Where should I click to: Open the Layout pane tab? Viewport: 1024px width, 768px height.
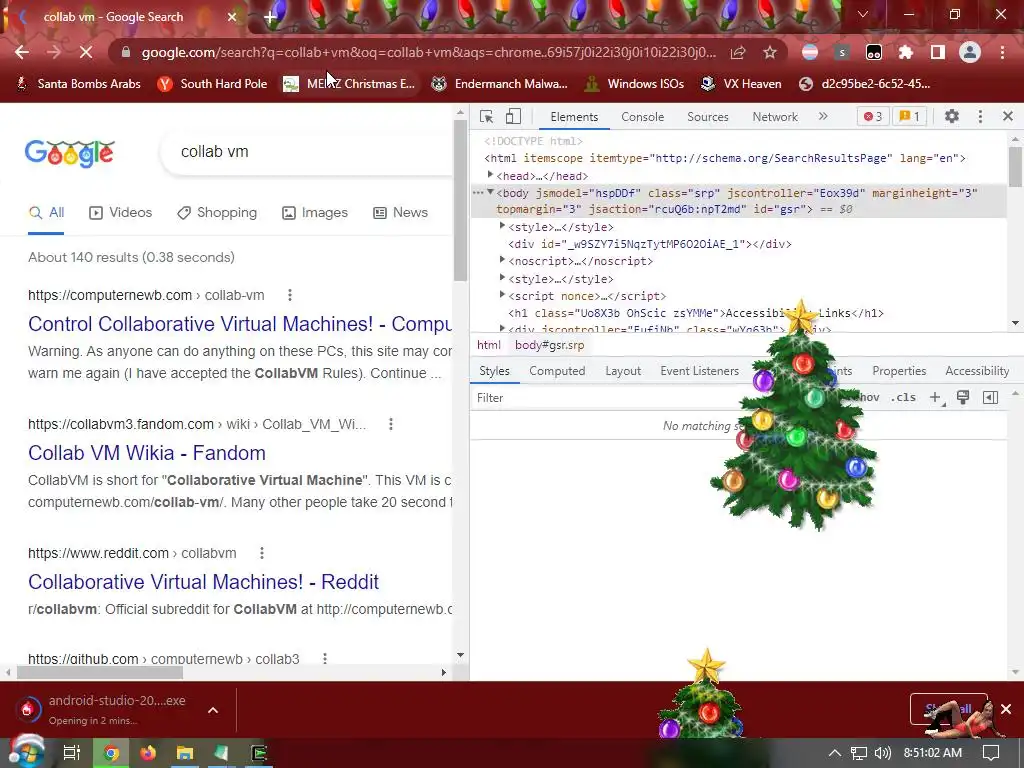pyautogui.click(x=622, y=371)
